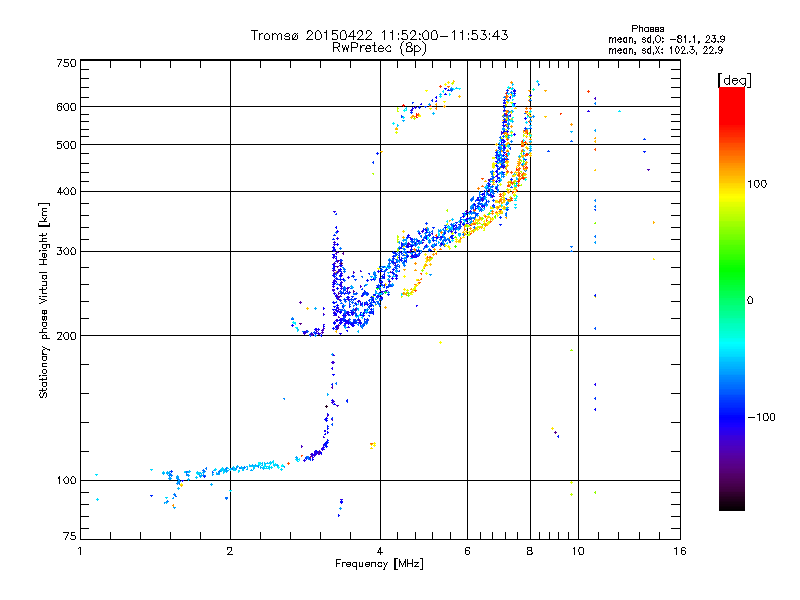The height and width of the screenshot is (600, 800).
Task: Click the x-axis tick label '6'
Action: click(467, 551)
